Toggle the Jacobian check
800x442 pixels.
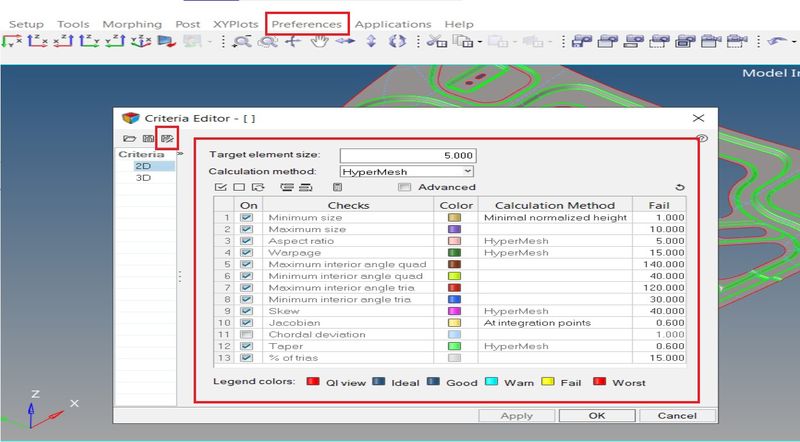pyautogui.click(x=247, y=323)
